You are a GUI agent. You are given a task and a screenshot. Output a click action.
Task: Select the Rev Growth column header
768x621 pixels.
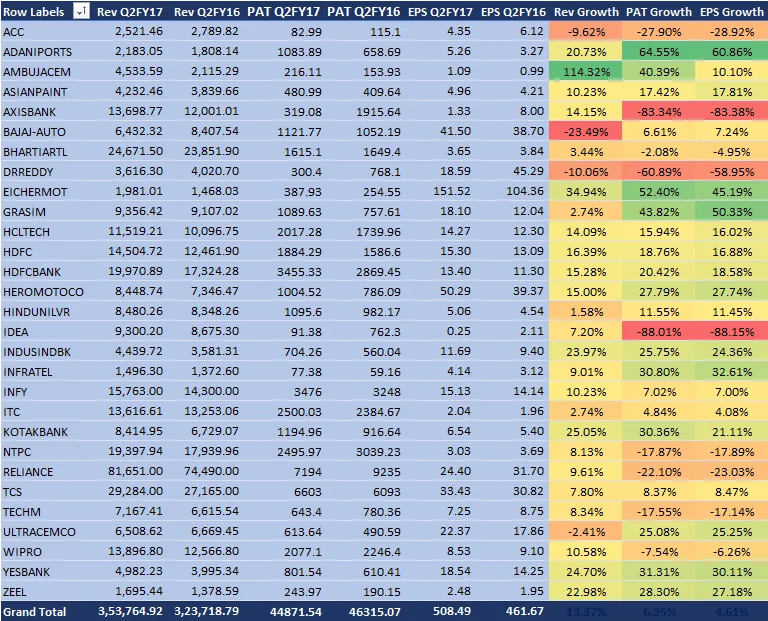(x=586, y=11)
